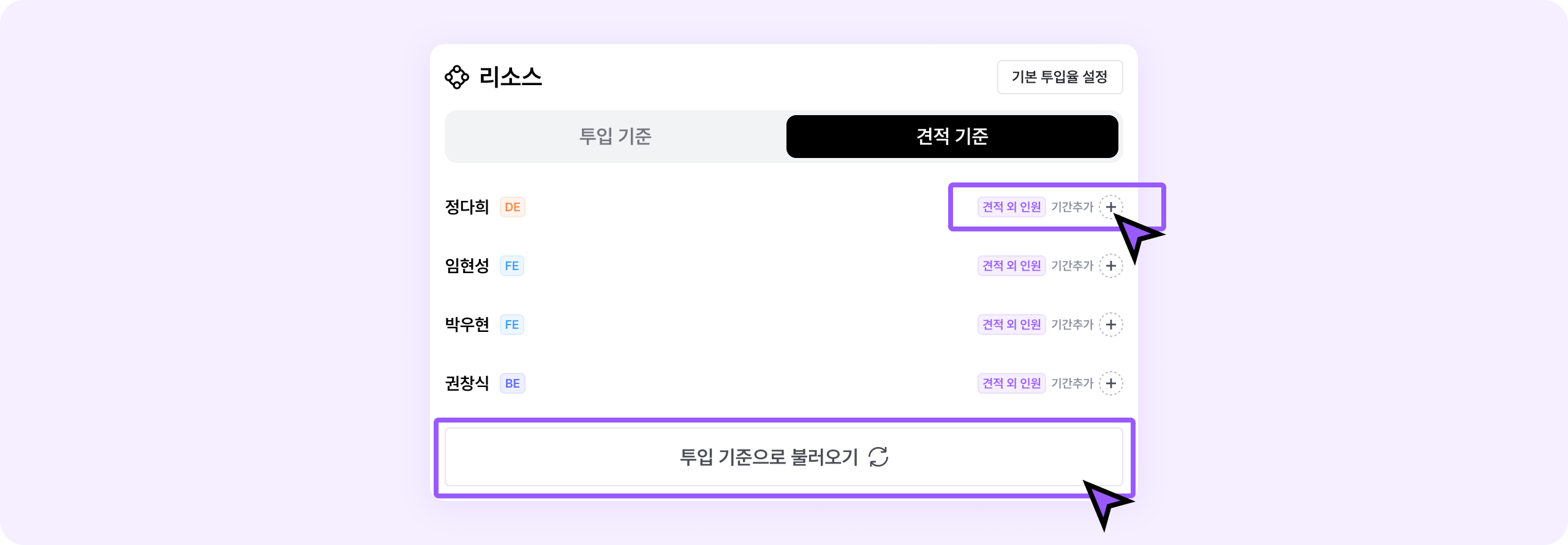This screenshot has width=1568, height=545.
Task: Click 견적 외 인원 tag for 권창식
Action: click(1011, 383)
